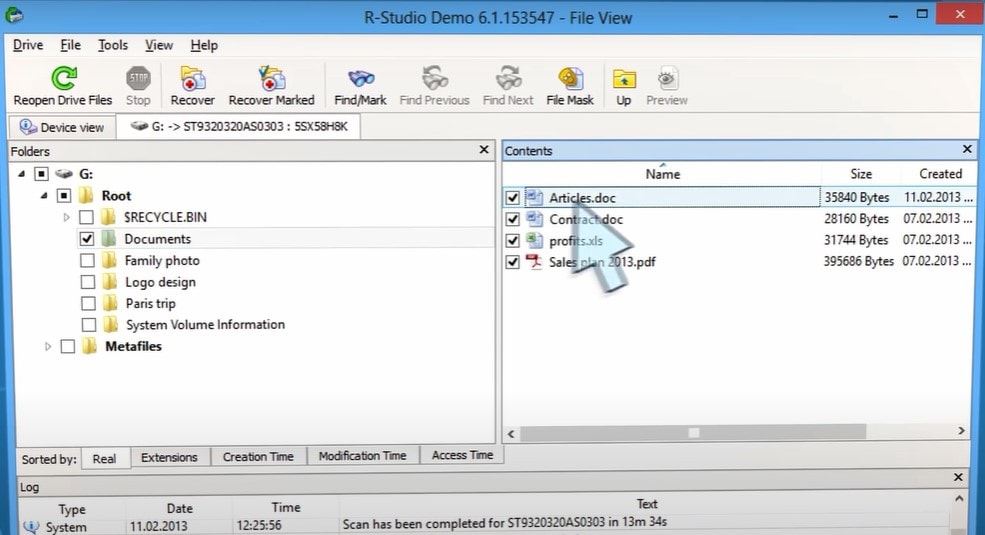Click the Articles.doc file icon

(534, 197)
